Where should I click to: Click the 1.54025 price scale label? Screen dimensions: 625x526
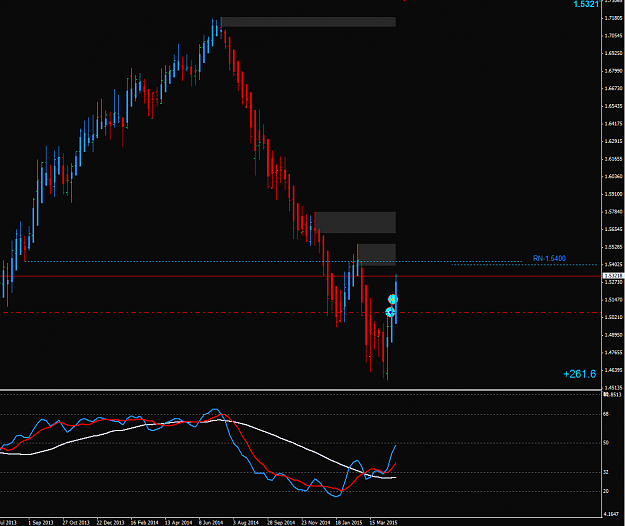point(613,265)
